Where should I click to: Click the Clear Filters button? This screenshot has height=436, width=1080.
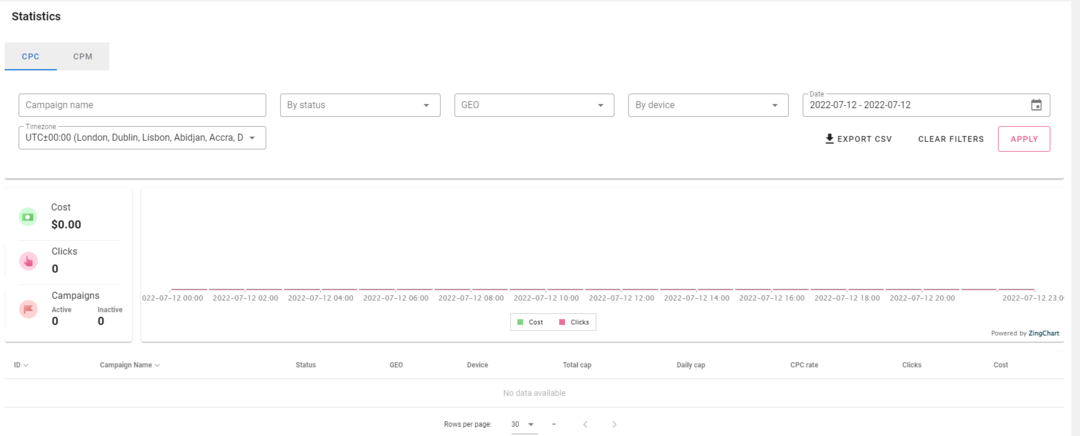[x=951, y=139]
